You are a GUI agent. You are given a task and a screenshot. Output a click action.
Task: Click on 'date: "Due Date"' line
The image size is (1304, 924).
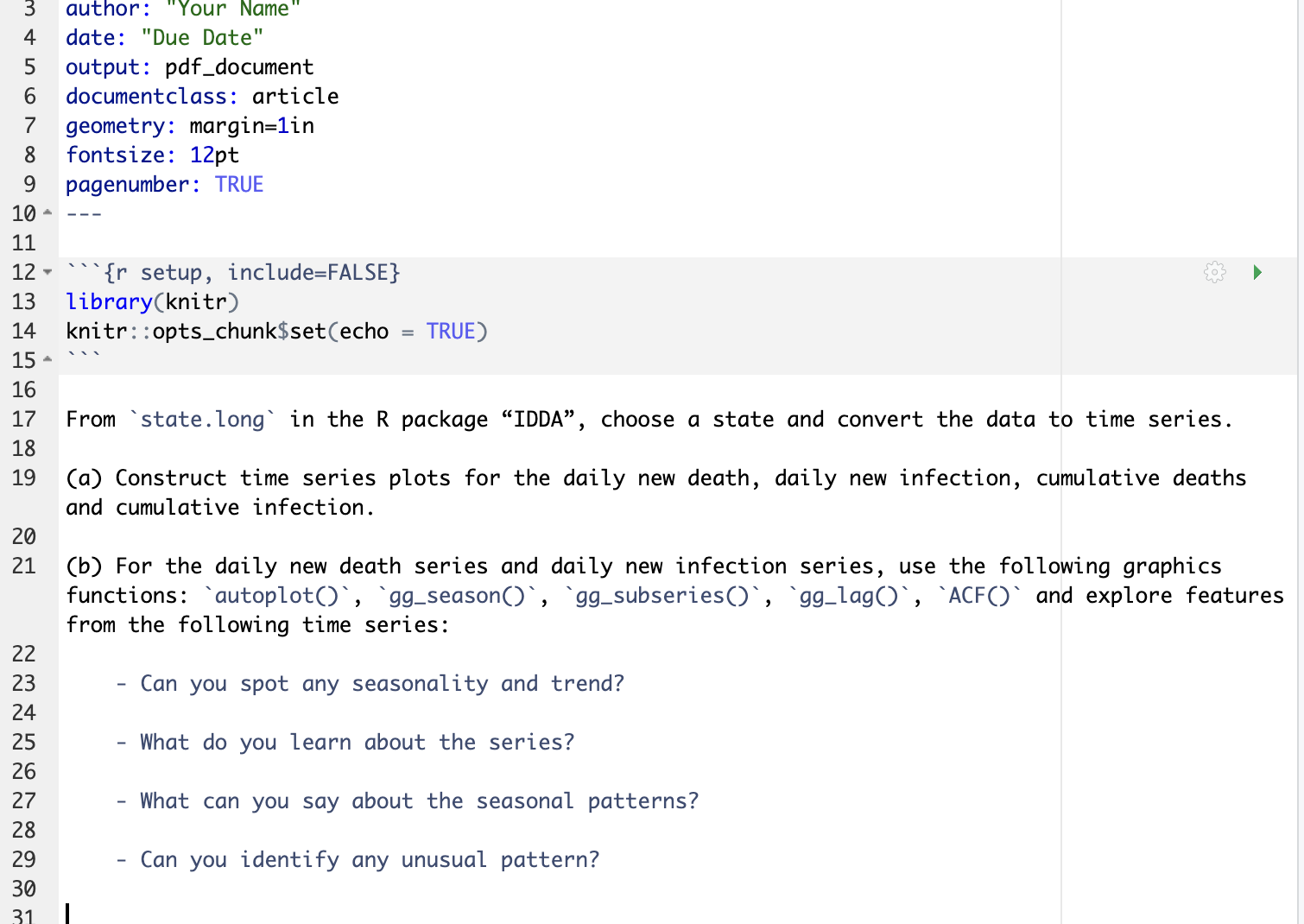(x=165, y=38)
